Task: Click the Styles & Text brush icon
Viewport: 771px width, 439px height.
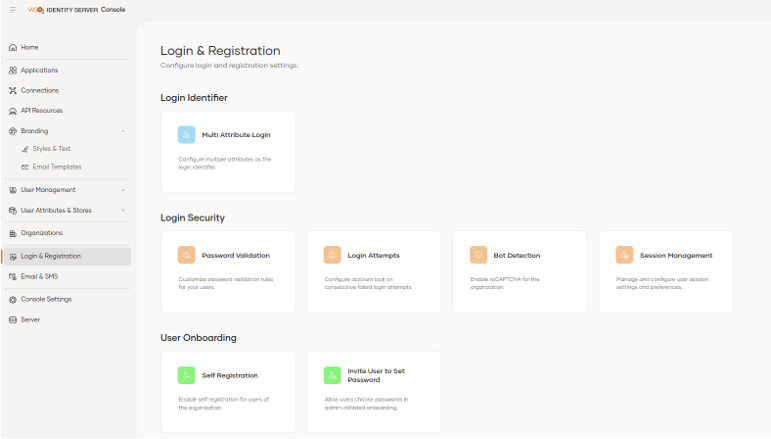Action: [25, 149]
